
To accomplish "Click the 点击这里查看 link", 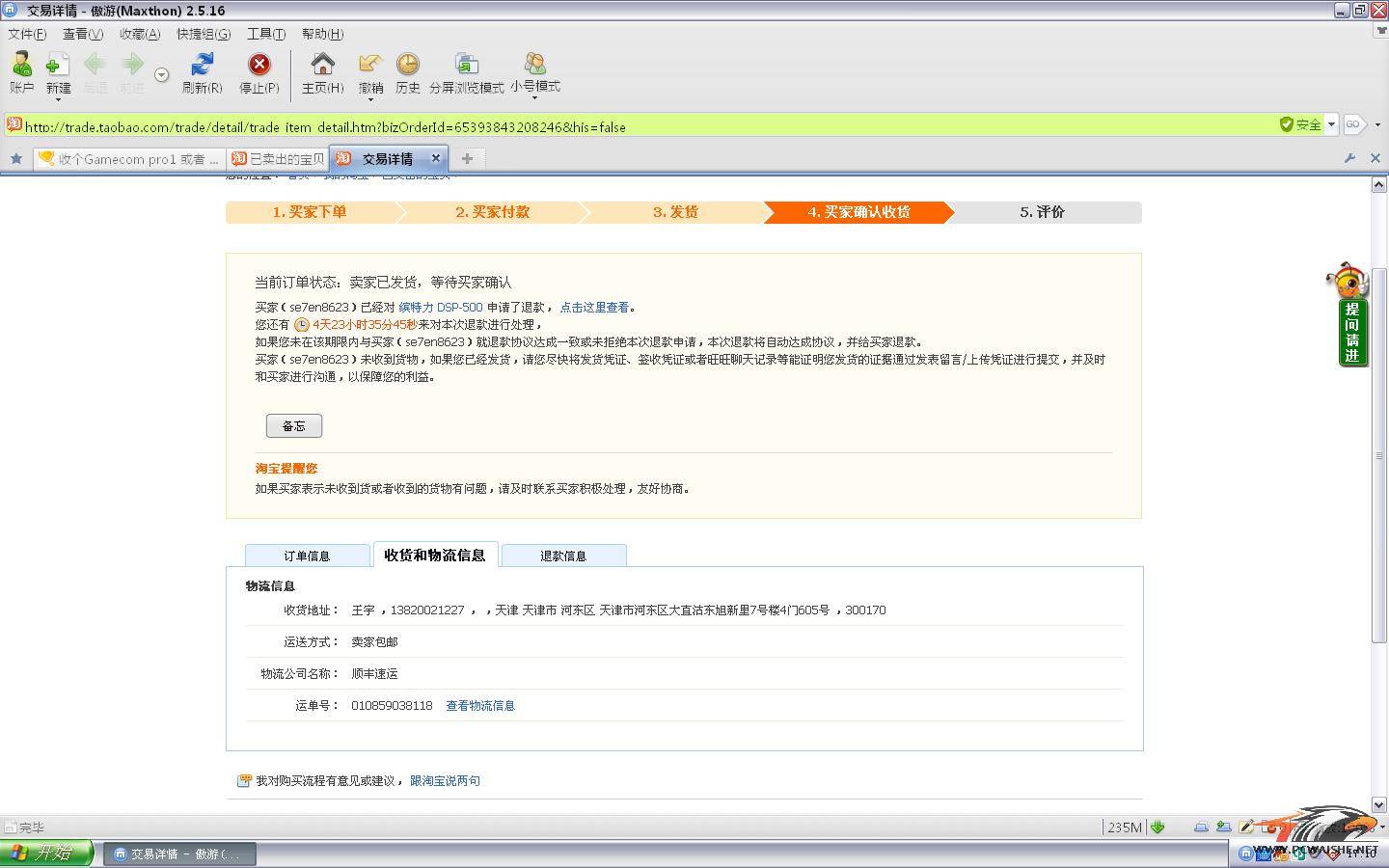I will coord(594,308).
